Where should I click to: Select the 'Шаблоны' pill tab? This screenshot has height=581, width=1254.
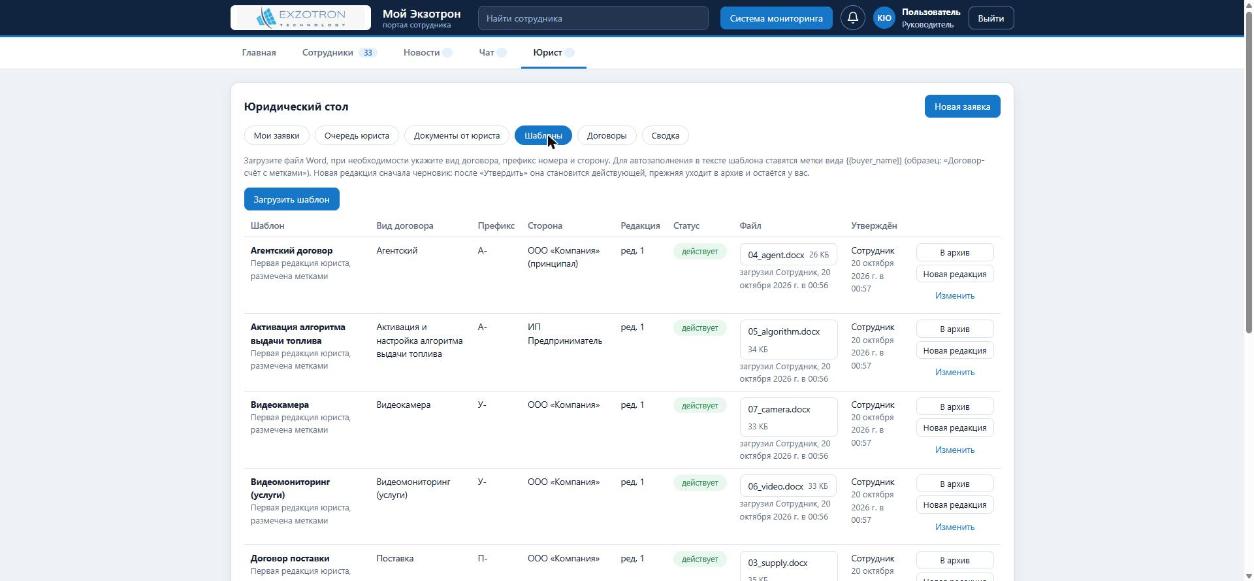coord(543,136)
